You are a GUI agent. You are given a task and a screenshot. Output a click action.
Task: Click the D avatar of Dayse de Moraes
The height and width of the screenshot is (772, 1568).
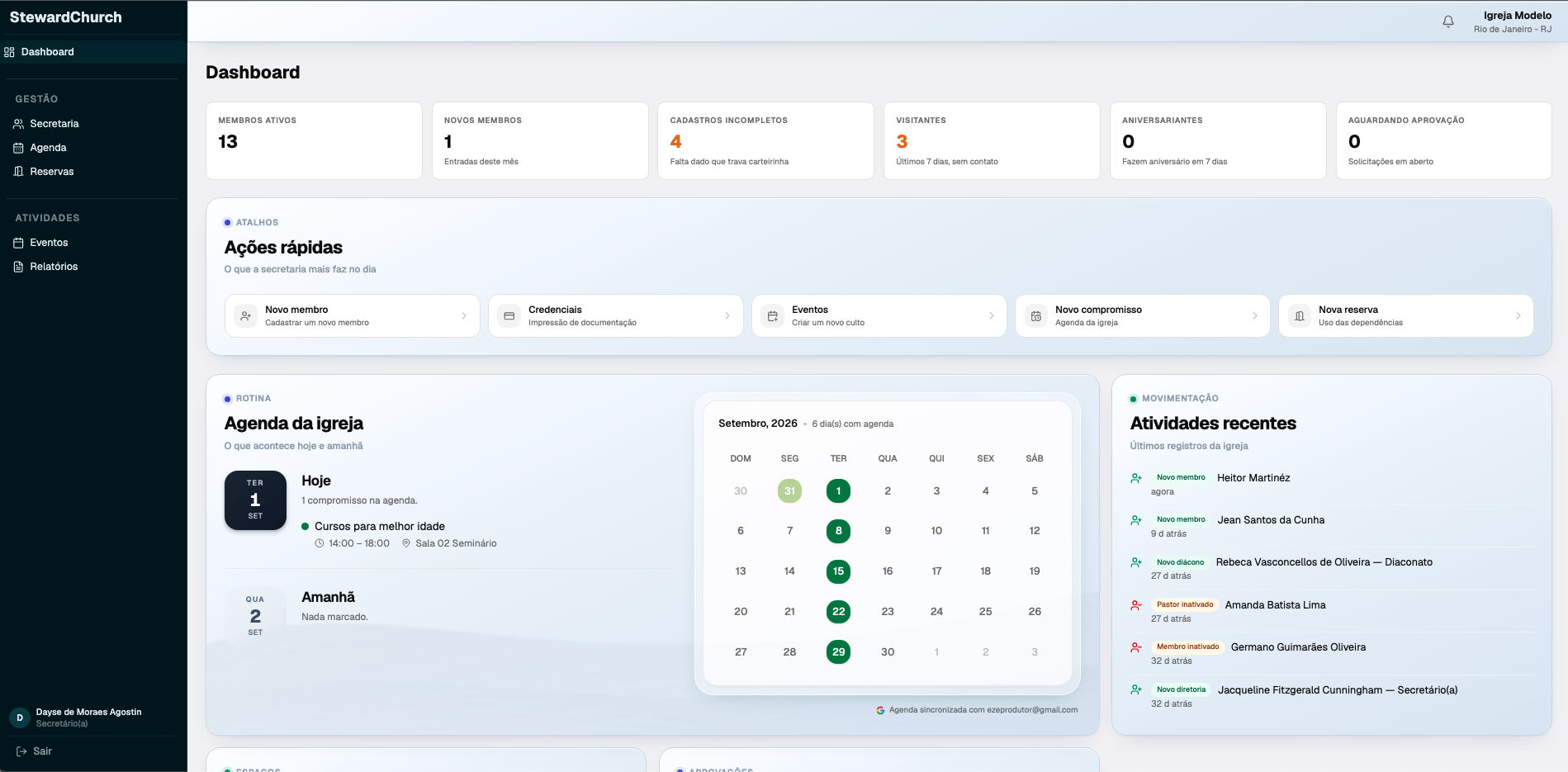coord(20,718)
